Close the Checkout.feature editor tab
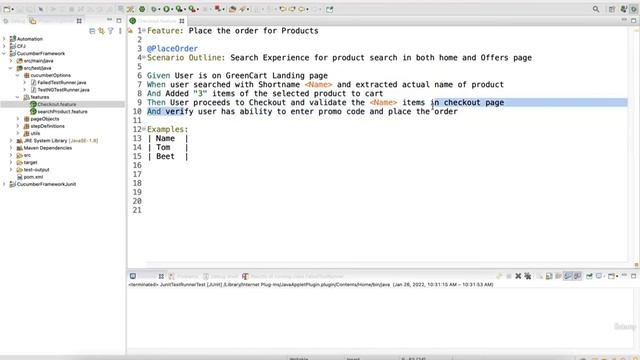Screen dimensions: 640x360 click(x=182, y=20)
